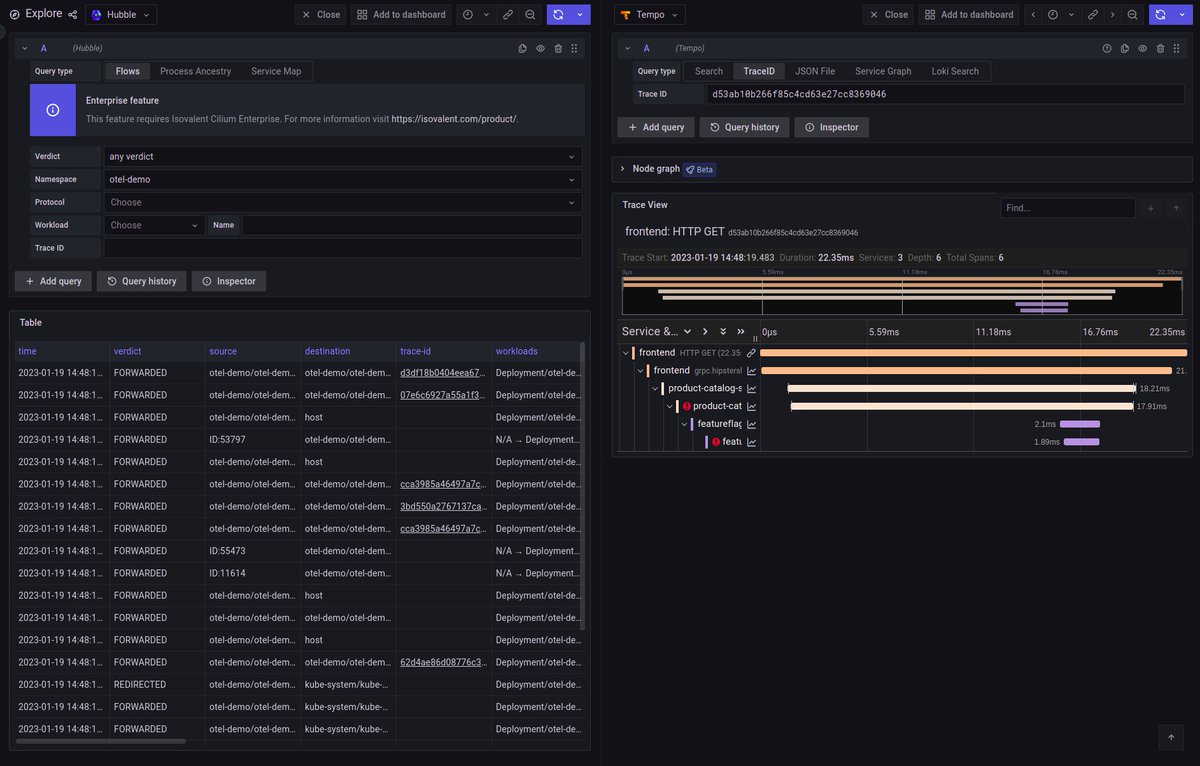Delete the Tempo query A
The image size is (1200, 766).
click(x=1160, y=48)
